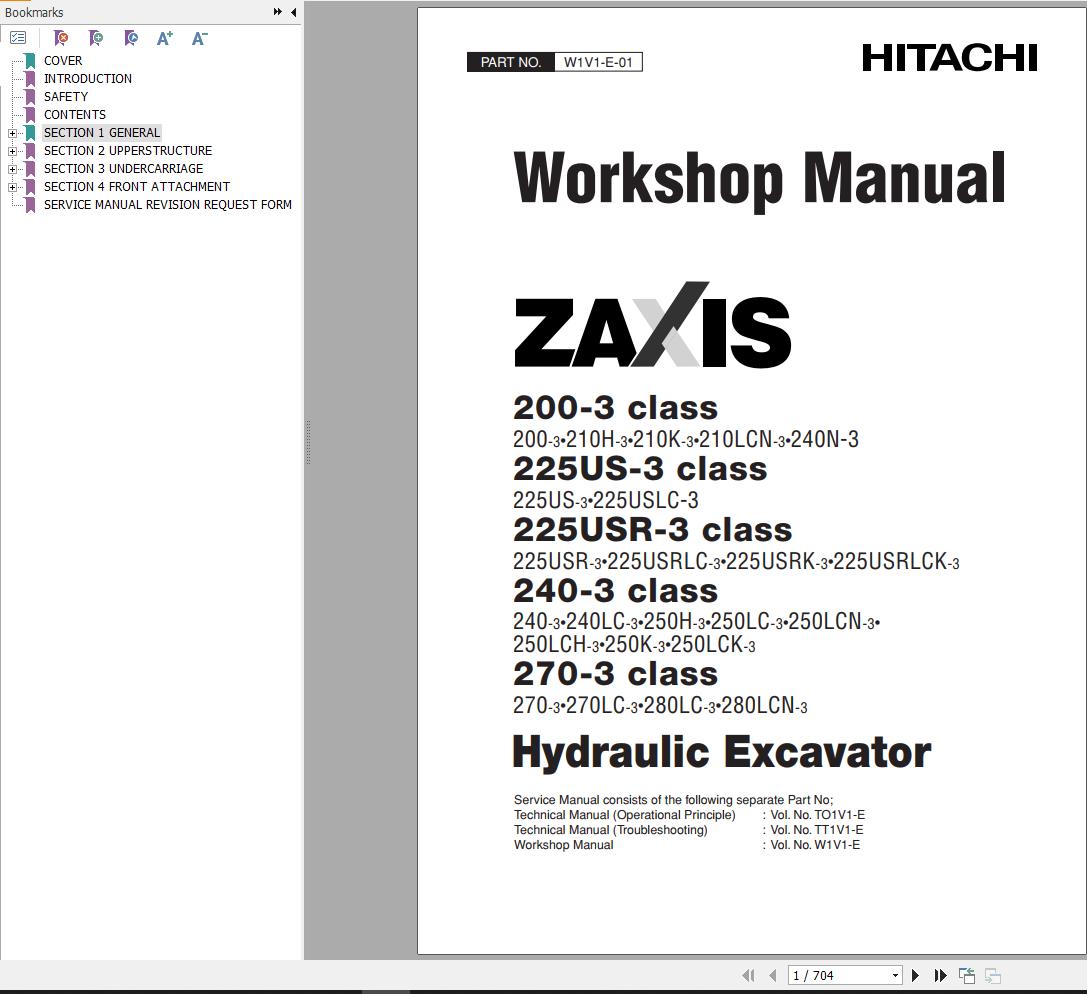Click the grayed next view icon
The image size is (1087, 994).
993,975
